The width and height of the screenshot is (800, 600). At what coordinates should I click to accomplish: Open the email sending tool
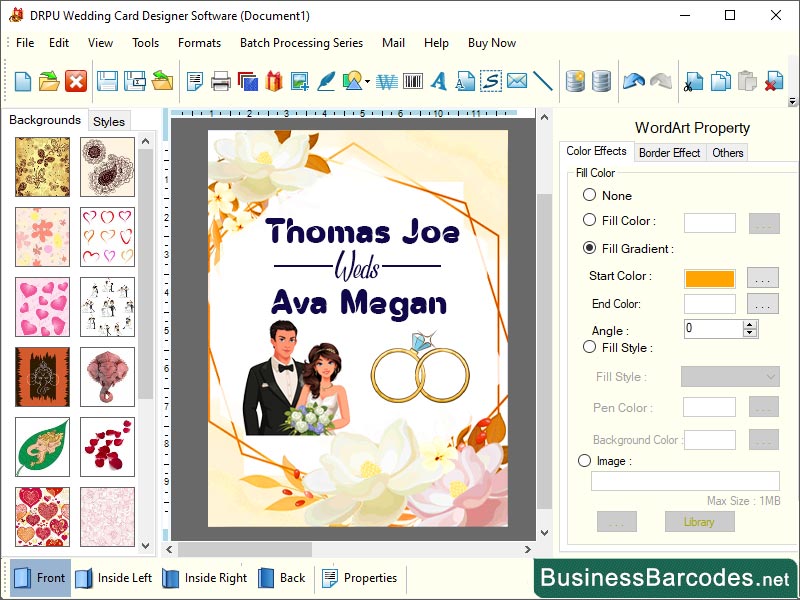[516, 80]
